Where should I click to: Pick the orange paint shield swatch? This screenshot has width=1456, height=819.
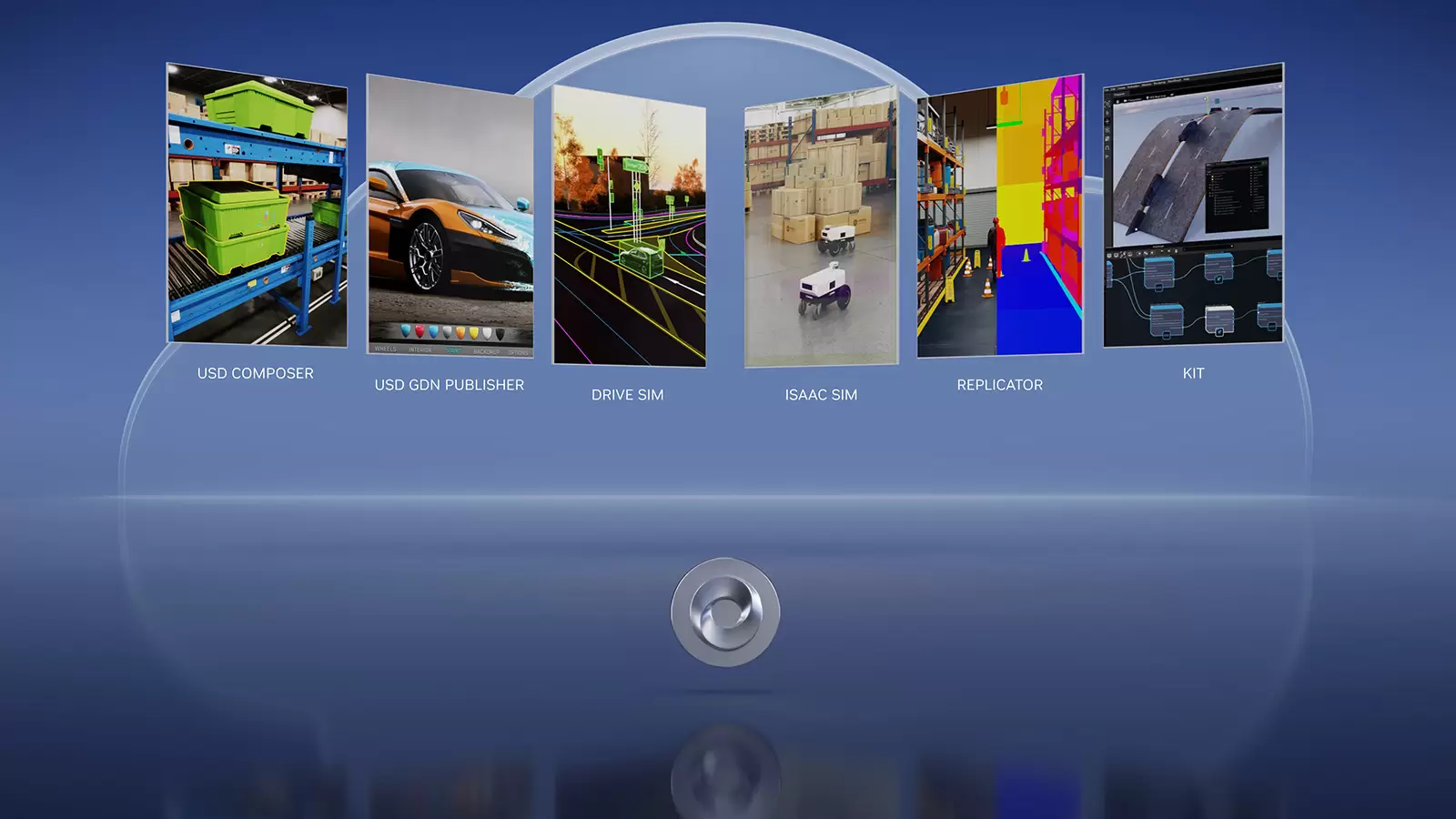coord(460,331)
